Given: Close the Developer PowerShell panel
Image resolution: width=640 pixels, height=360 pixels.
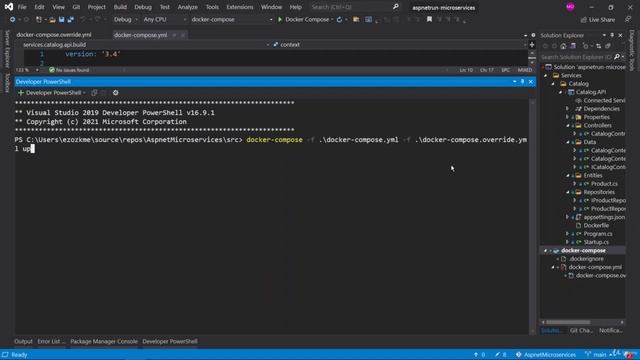Looking at the screenshot, I should click(x=531, y=82).
